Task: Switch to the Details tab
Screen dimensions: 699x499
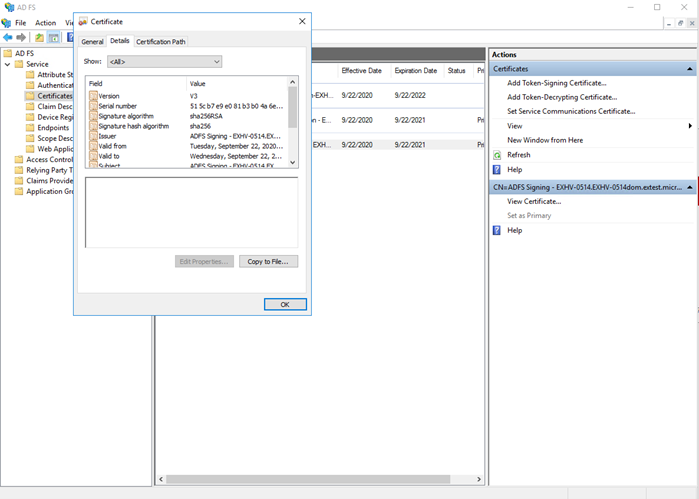Action: point(120,41)
